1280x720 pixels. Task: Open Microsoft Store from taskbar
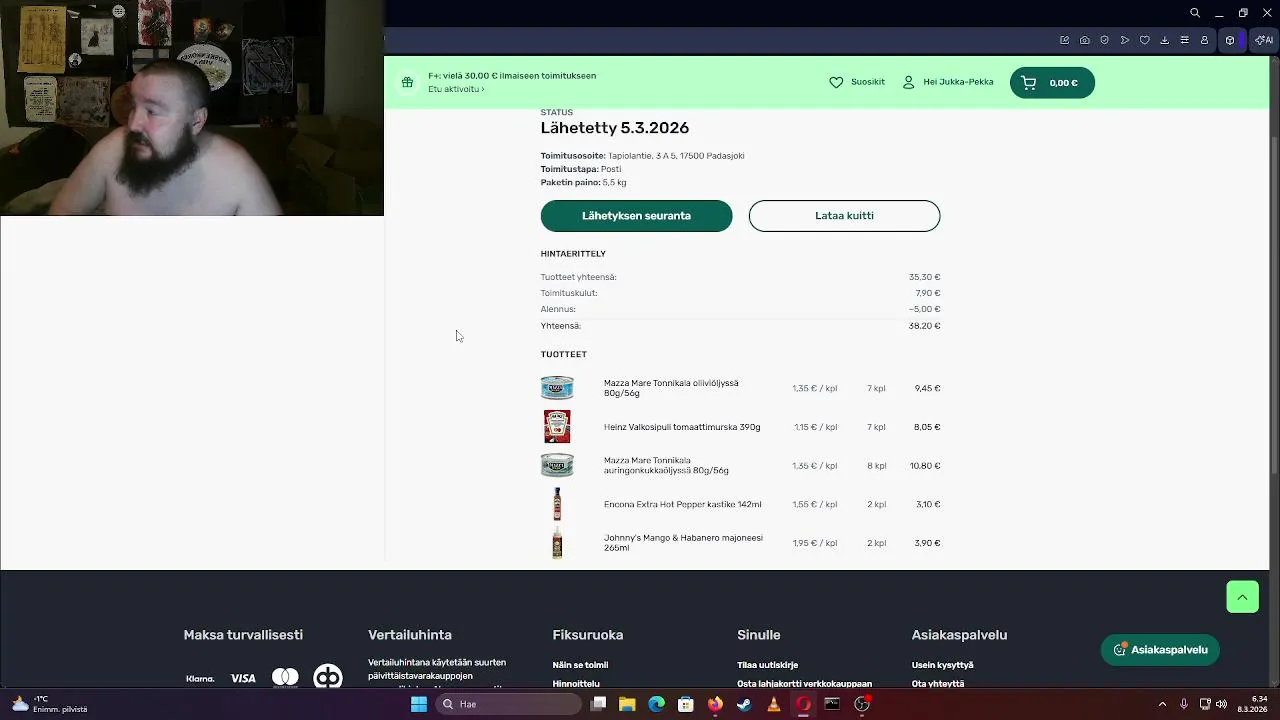coord(686,704)
